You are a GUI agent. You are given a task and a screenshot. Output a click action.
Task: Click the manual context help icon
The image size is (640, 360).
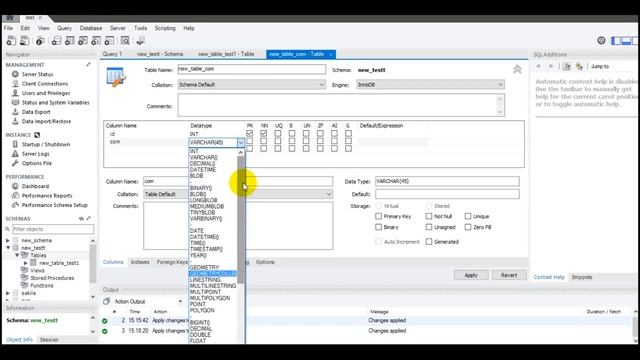pos(567,66)
